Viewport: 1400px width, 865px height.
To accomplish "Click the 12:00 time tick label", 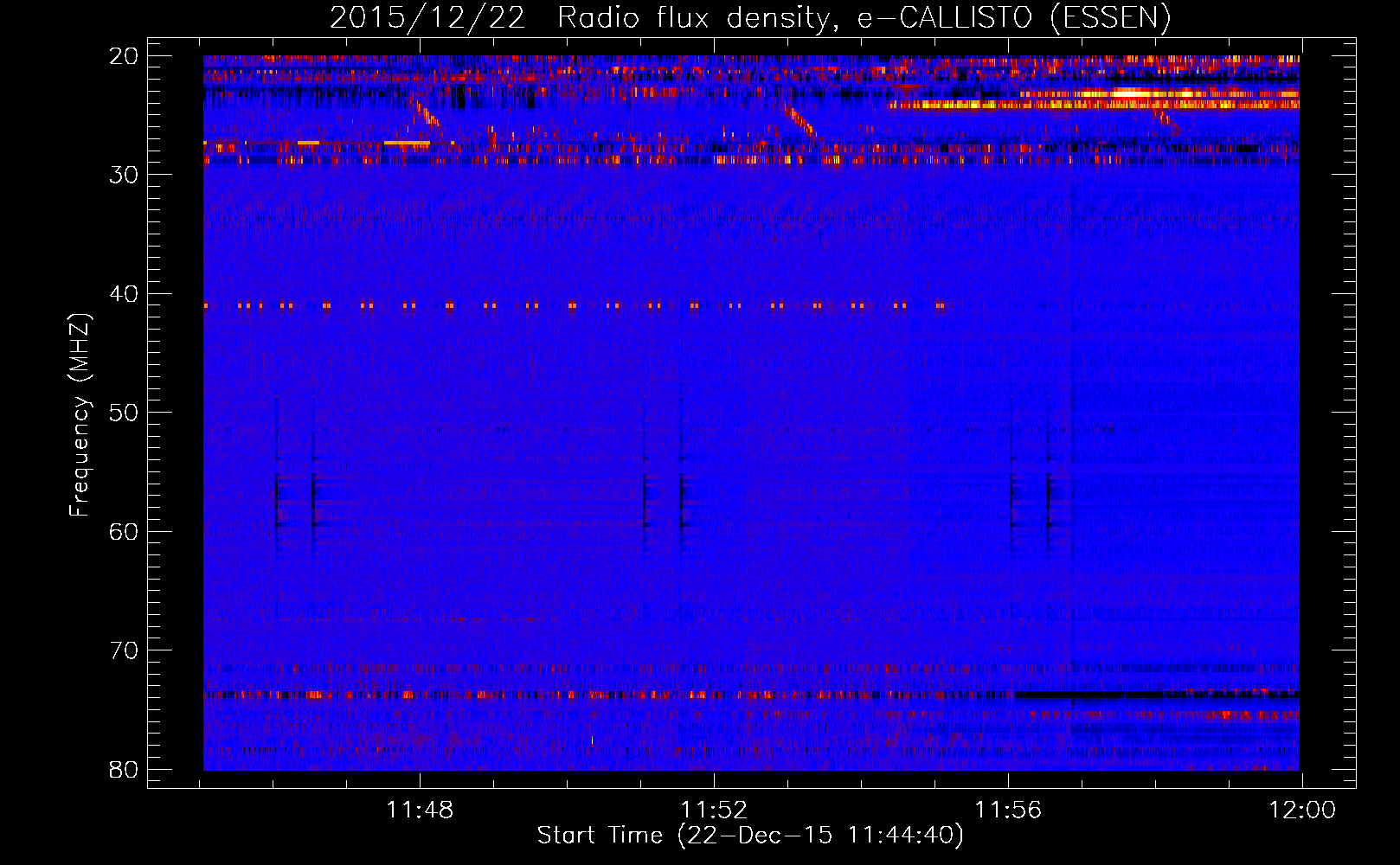I will 1302,811.
